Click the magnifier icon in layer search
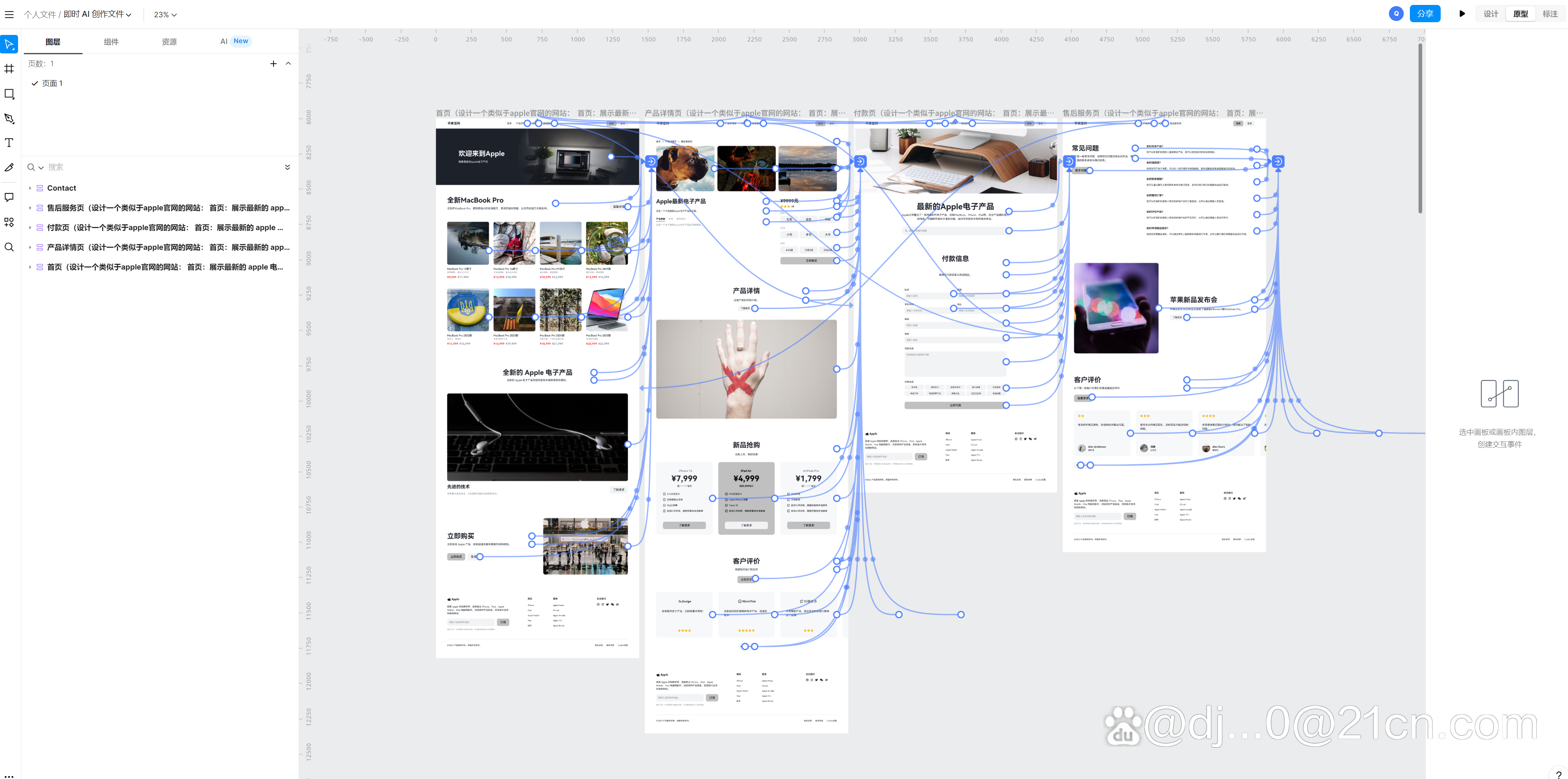 click(31, 167)
